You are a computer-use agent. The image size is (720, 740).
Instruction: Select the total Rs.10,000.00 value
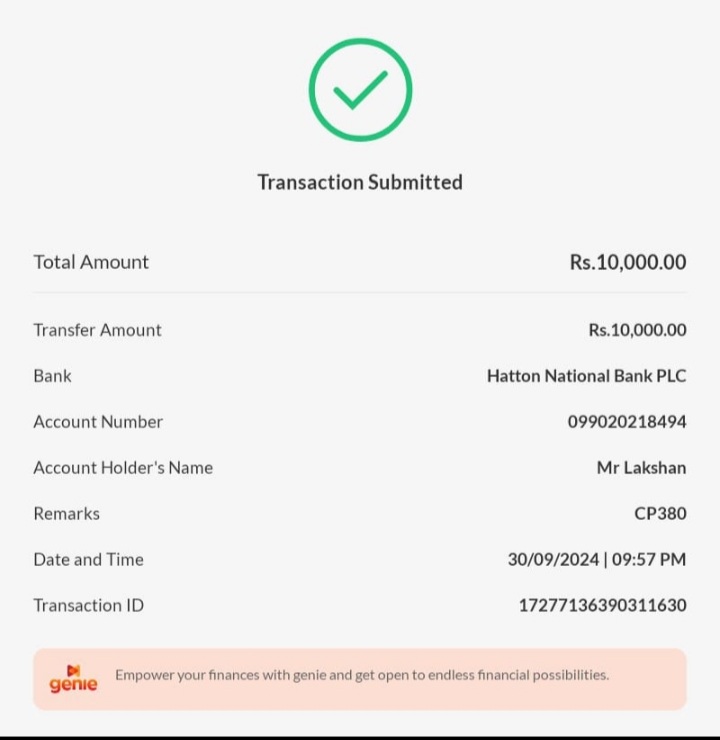coord(628,262)
